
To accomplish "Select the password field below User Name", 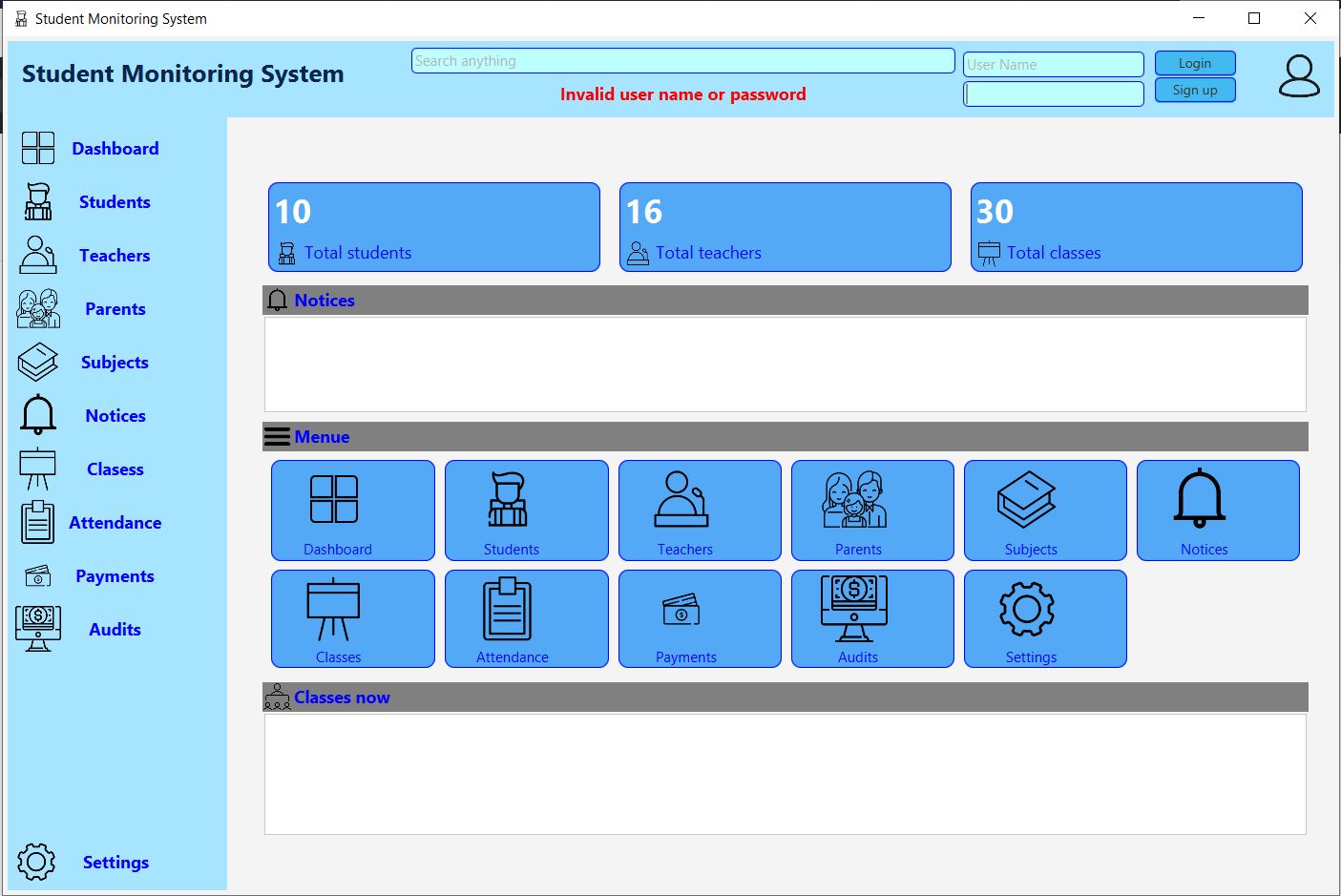I will click(x=1054, y=94).
